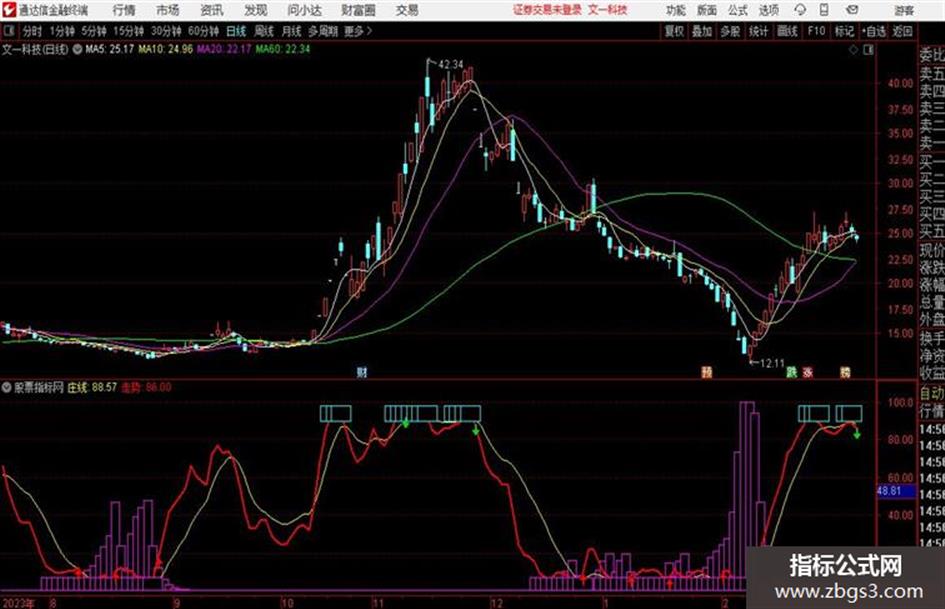Viewport: 945px width, 609px height.
Task: Open the 公式 menu
Action: click(738, 10)
